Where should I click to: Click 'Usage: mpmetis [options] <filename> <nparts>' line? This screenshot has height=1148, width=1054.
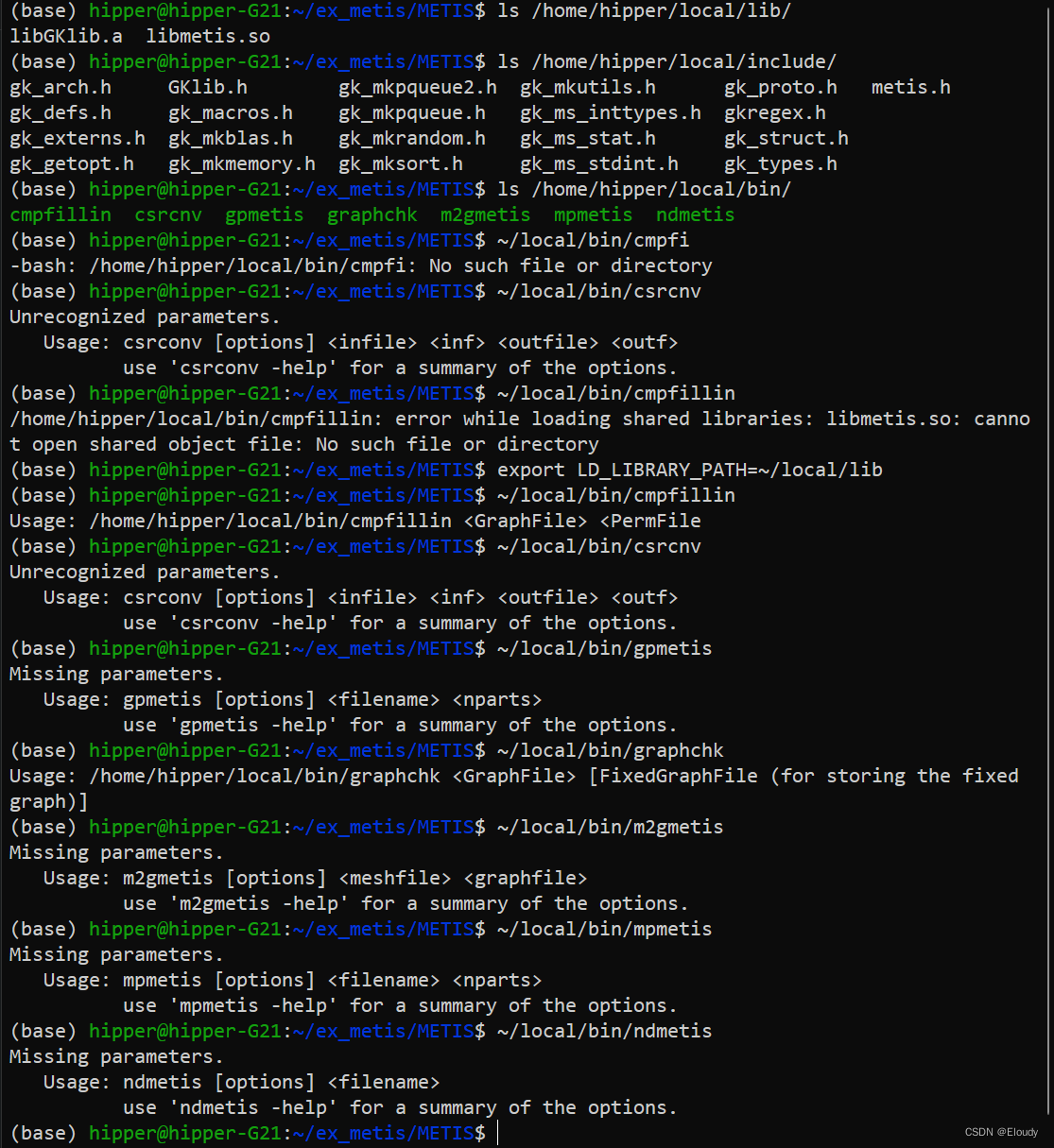293,980
